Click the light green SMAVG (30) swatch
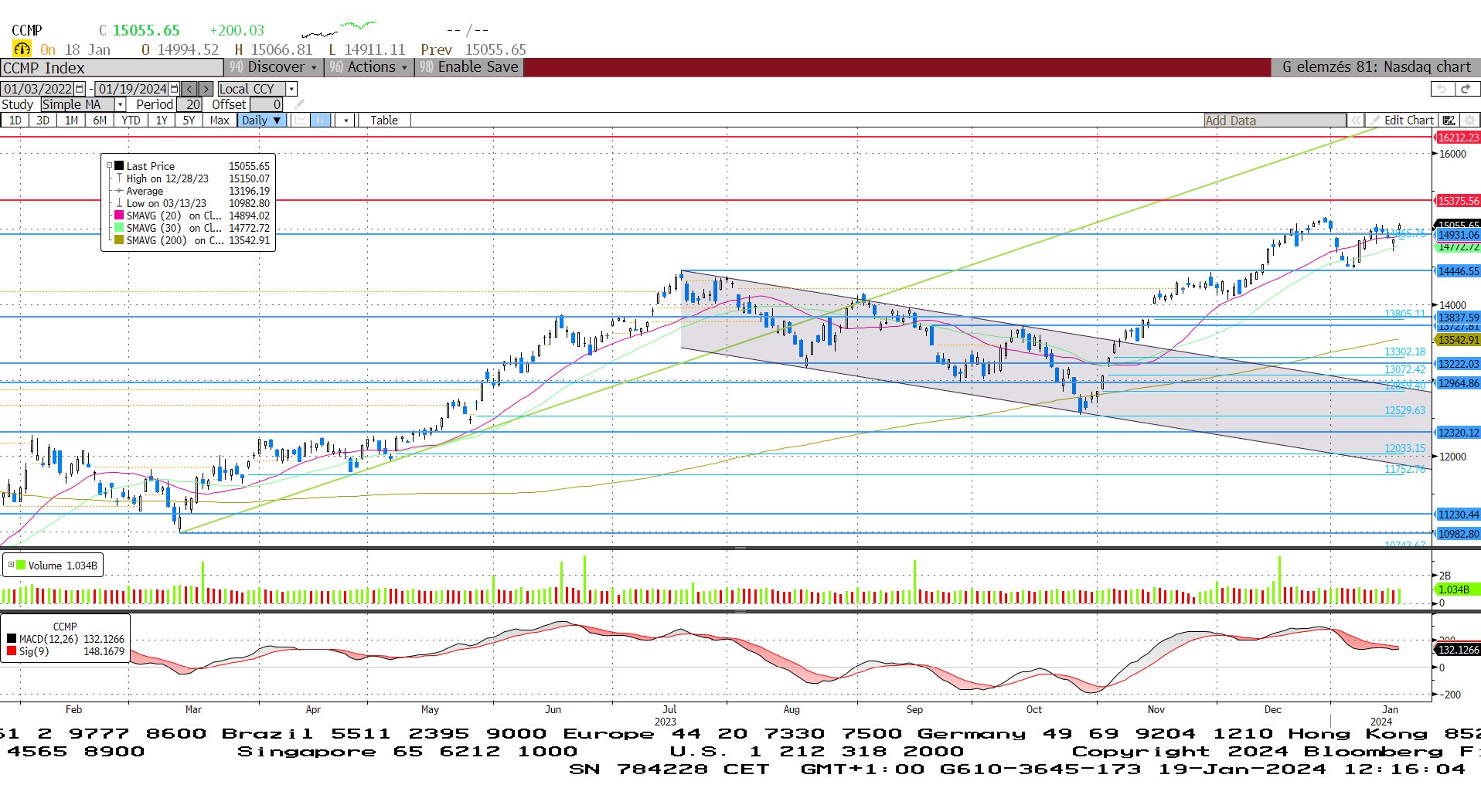The height and width of the screenshot is (812, 1481). [119, 228]
